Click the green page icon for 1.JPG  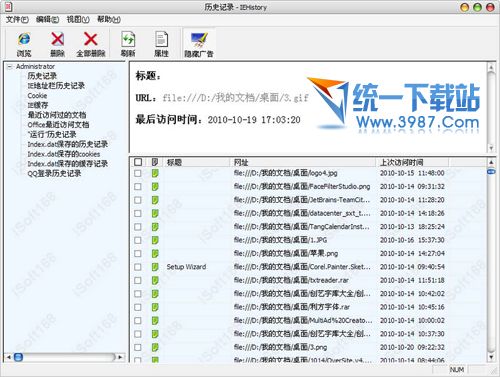[x=155, y=240]
